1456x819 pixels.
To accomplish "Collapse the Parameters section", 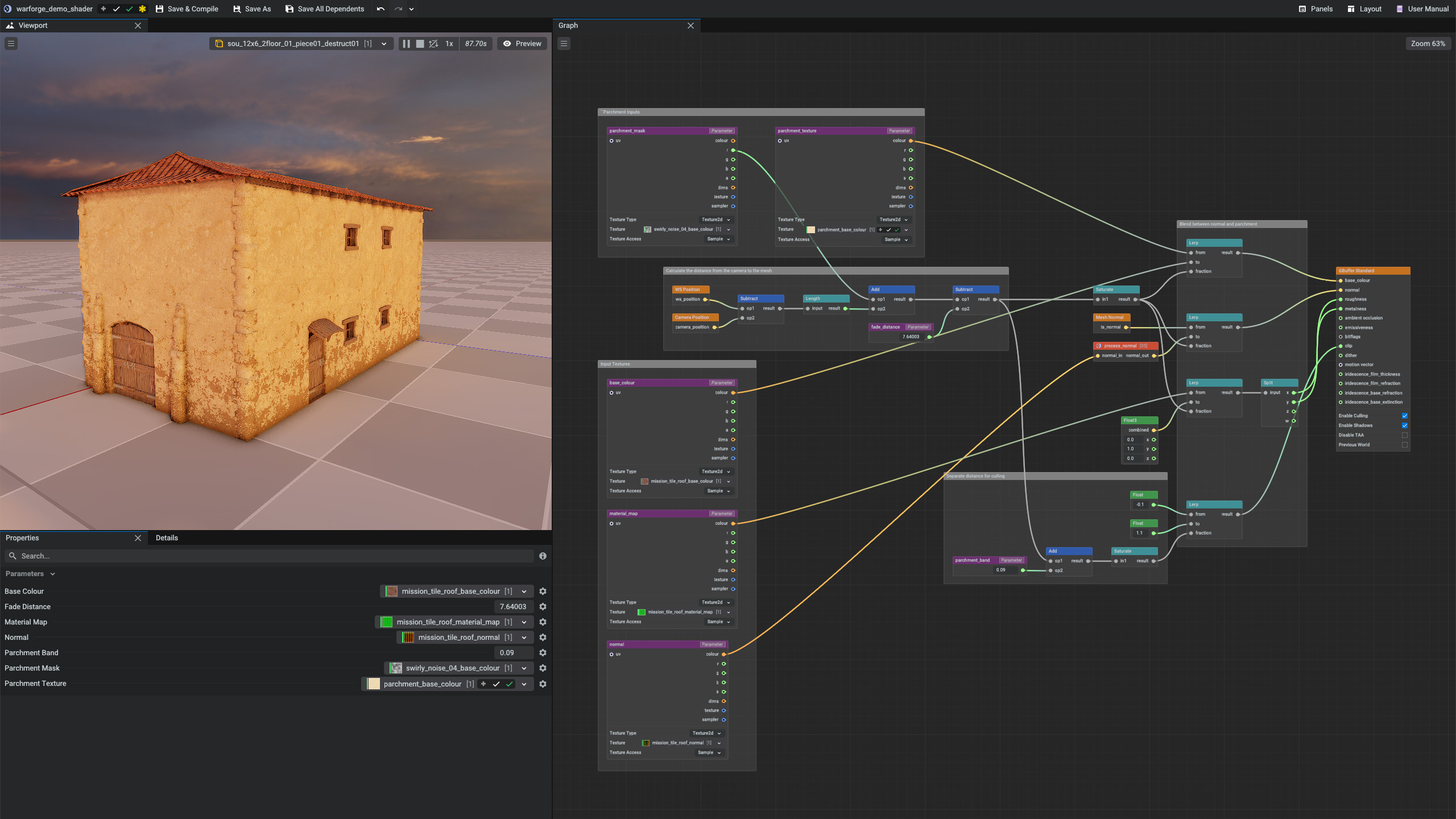I will coord(52,574).
